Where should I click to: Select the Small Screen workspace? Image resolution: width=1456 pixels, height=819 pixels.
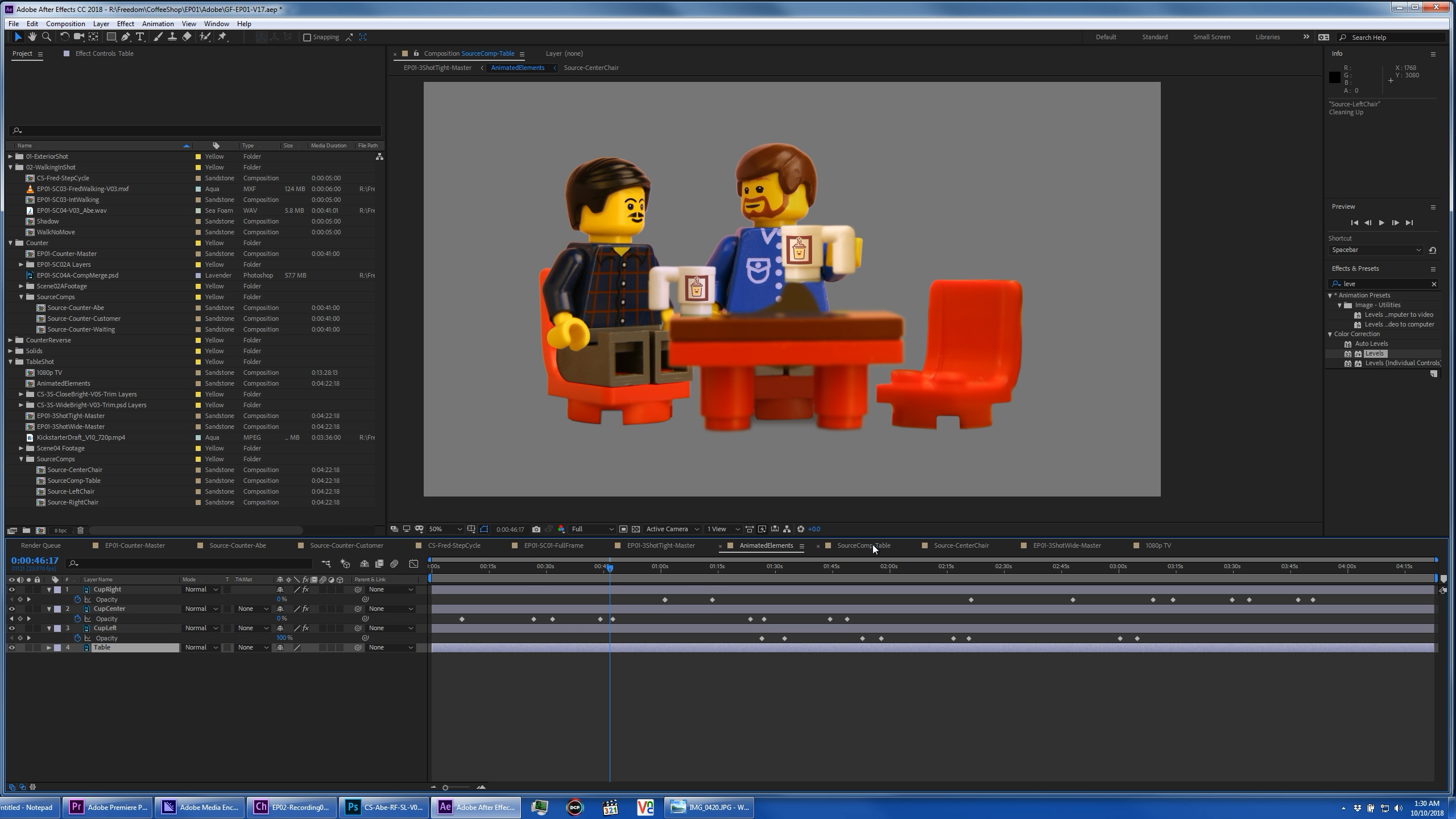click(x=1211, y=38)
